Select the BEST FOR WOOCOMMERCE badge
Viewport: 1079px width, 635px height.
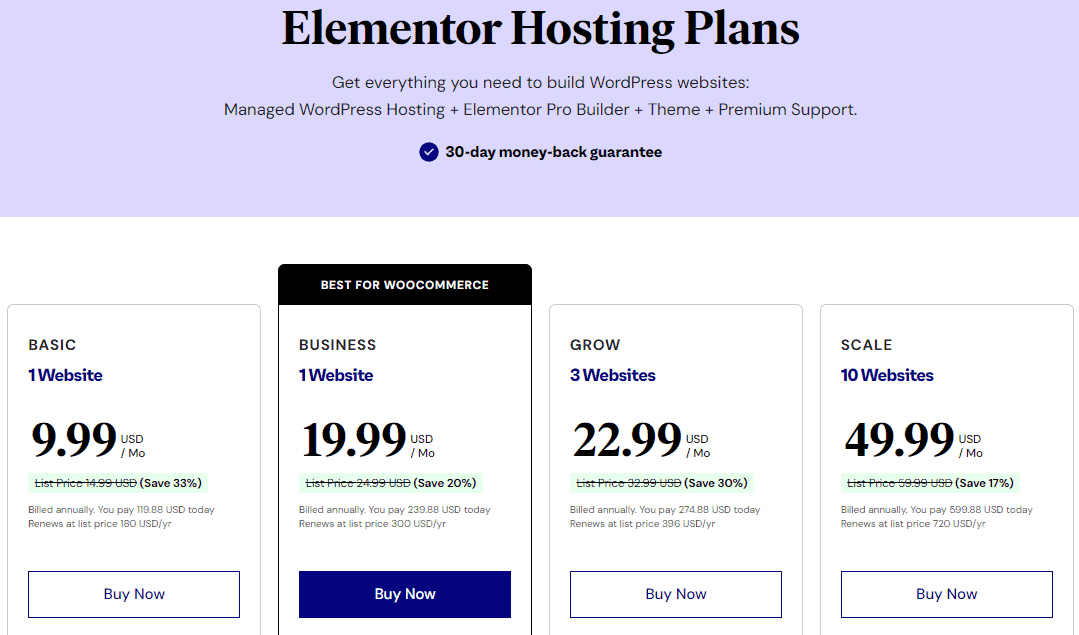tap(404, 284)
